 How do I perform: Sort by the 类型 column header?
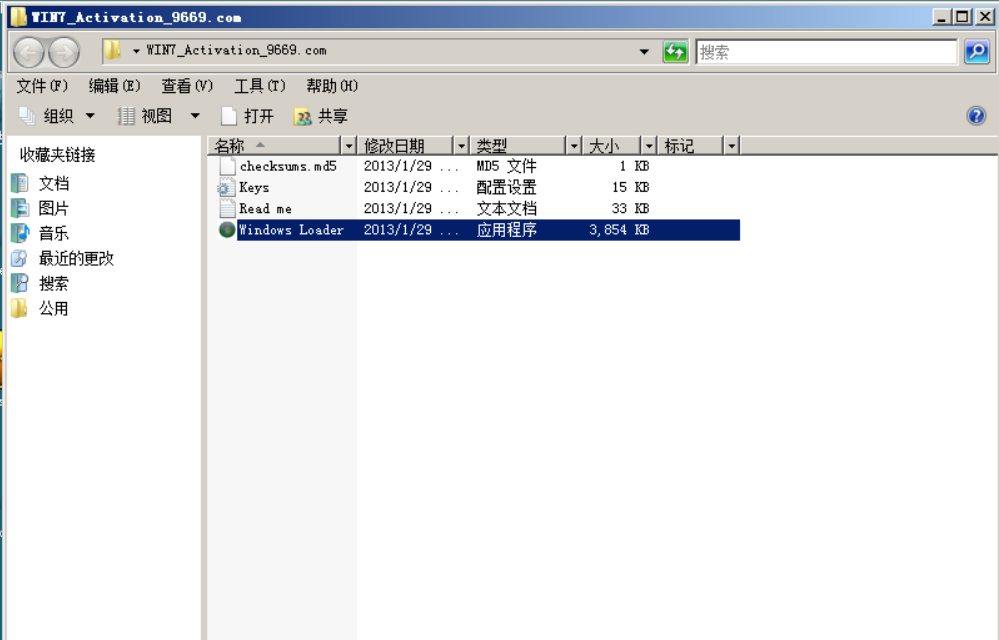(x=518, y=146)
